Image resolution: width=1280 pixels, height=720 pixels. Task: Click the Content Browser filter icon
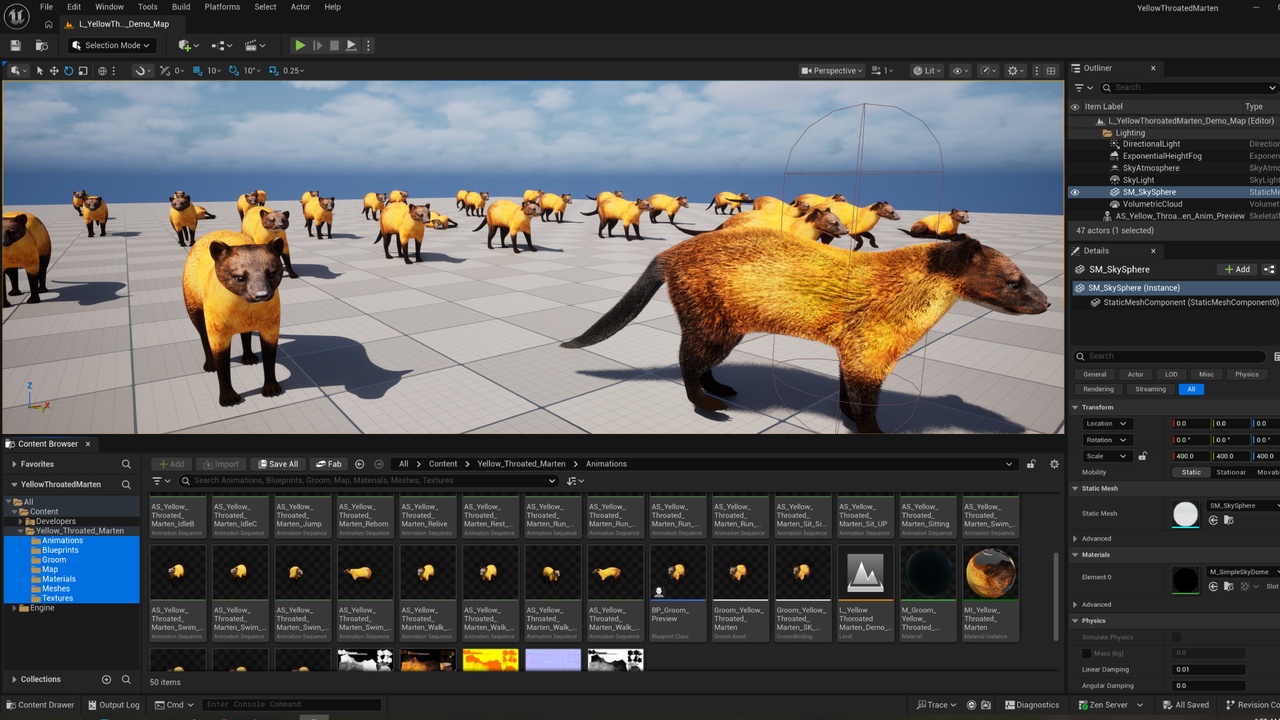159,481
